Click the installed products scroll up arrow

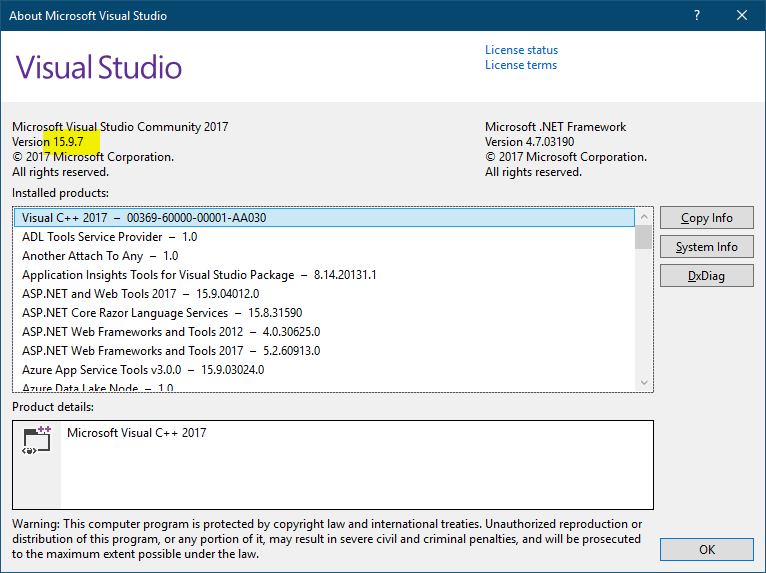[x=644, y=216]
